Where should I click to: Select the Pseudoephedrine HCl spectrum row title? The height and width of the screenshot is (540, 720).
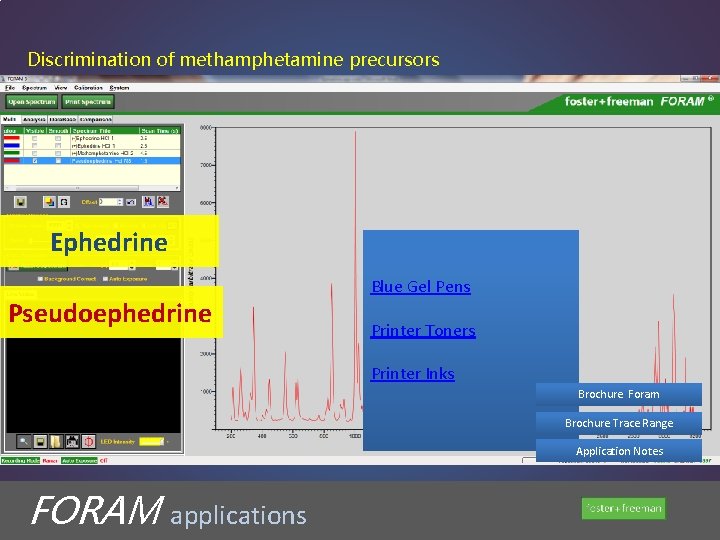click(x=101, y=161)
